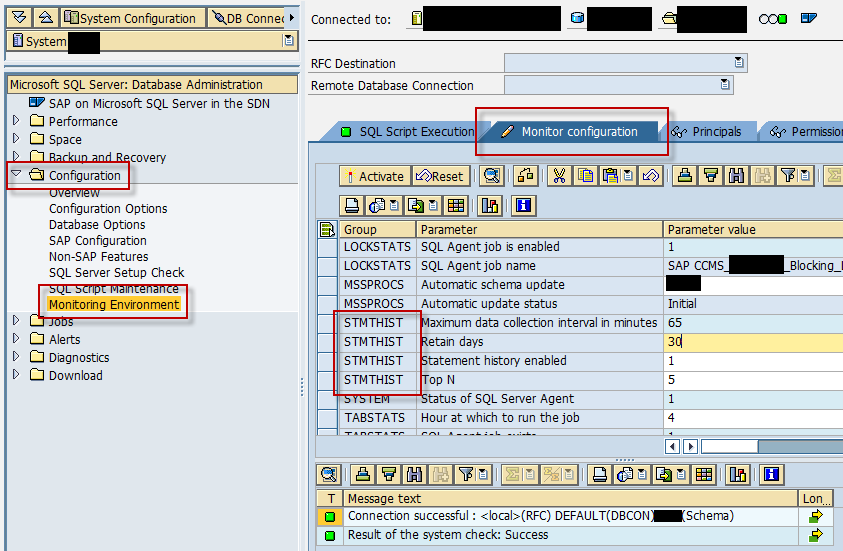The height and width of the screenshot is (551, 843).
Task: Click the Activate button in the parameter toolbar
Action: [375, 176]
